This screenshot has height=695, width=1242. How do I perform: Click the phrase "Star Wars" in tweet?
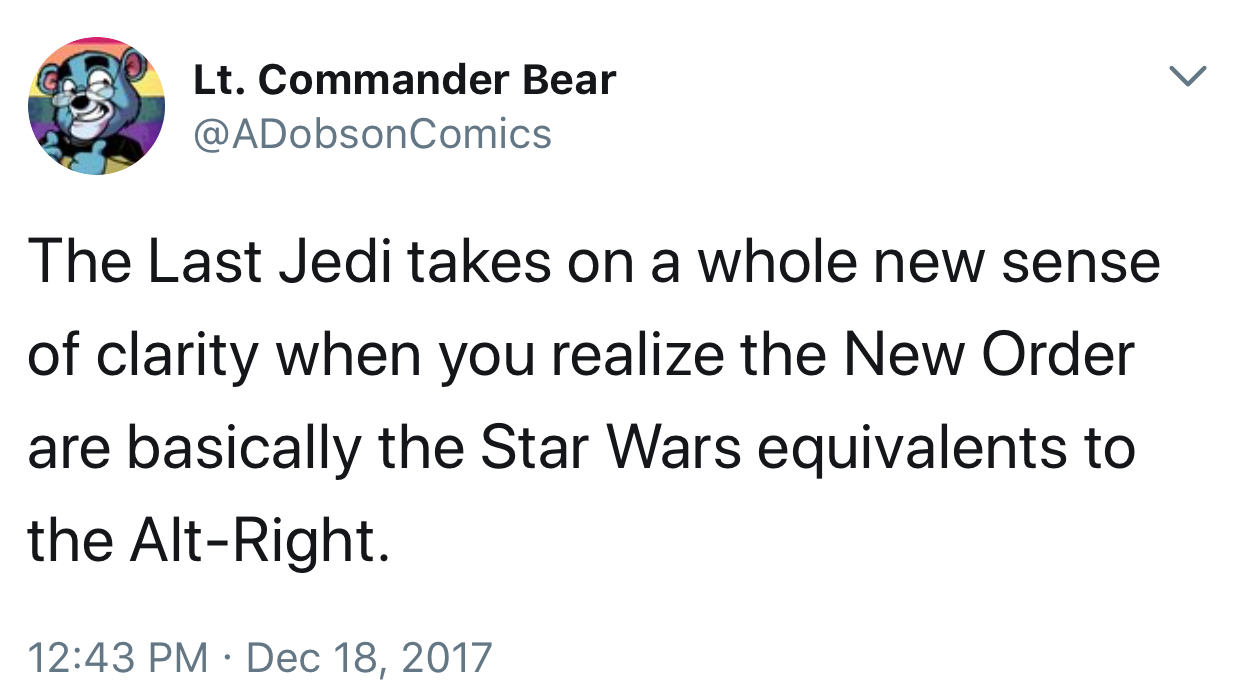(x=611, y=448)
